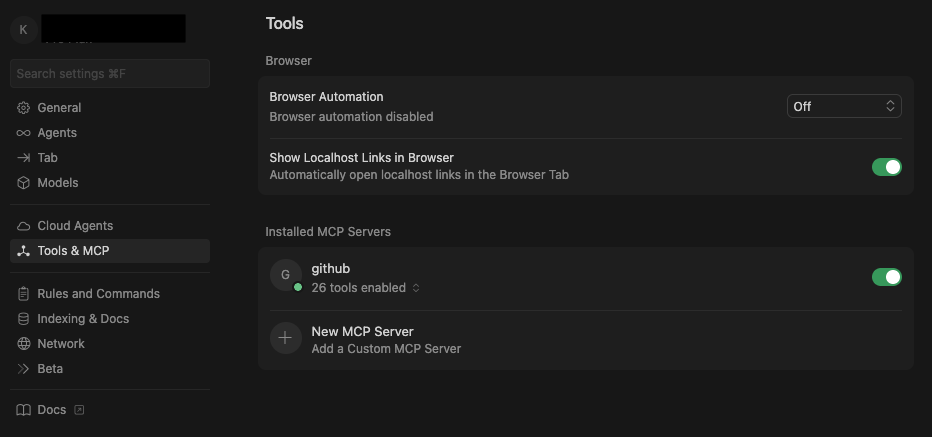Image resolution: width=932 pixels, height=437 pixels.
Task: Click the Cloud Agents cloud icon
Action: (24, 226)
